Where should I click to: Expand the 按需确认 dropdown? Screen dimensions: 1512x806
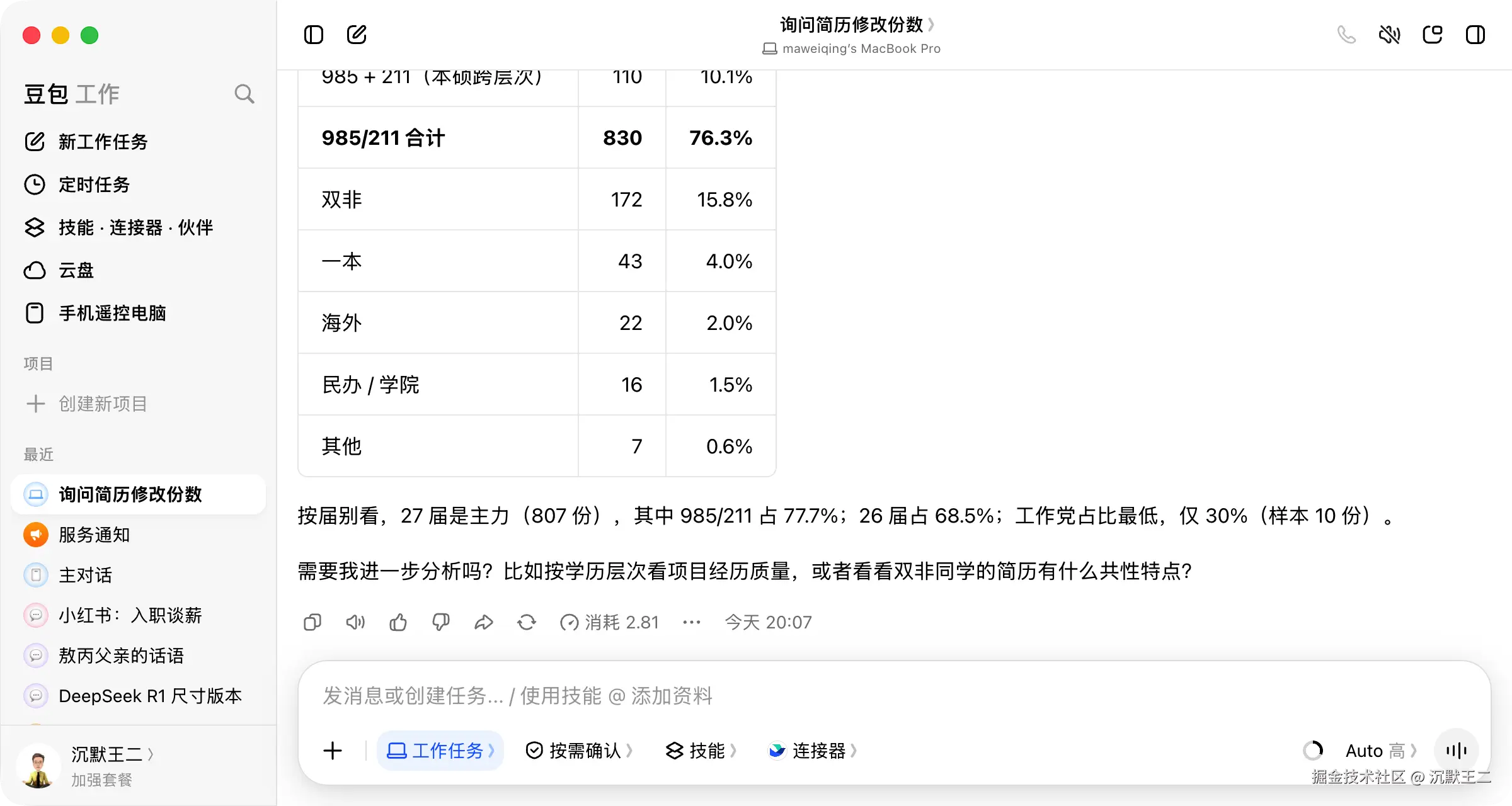pos(579,751)
